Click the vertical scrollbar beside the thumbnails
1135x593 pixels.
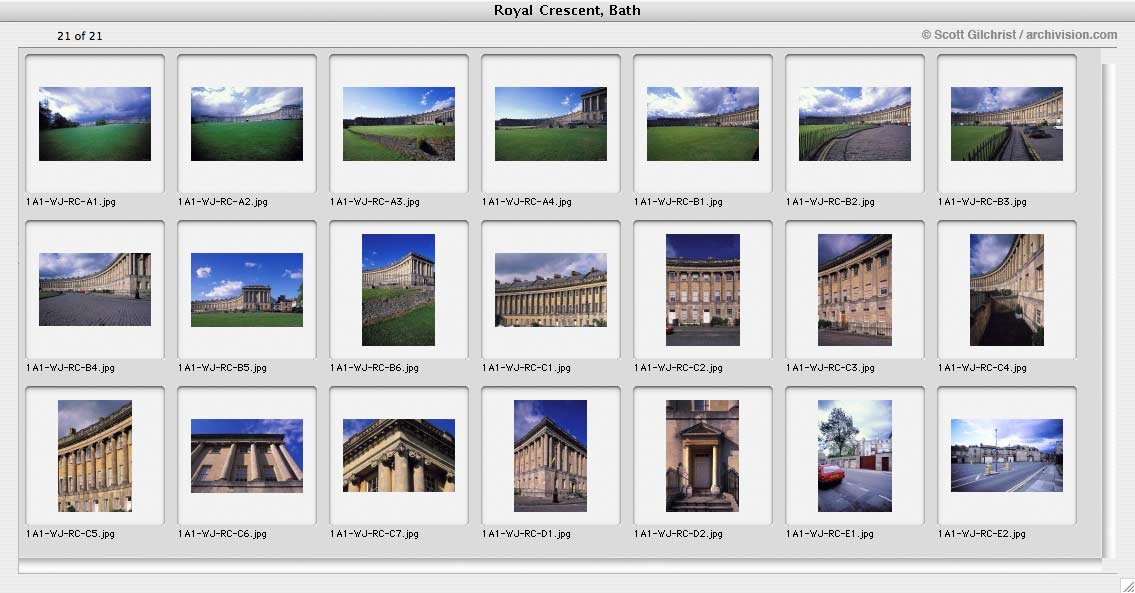pos(1110,311)
